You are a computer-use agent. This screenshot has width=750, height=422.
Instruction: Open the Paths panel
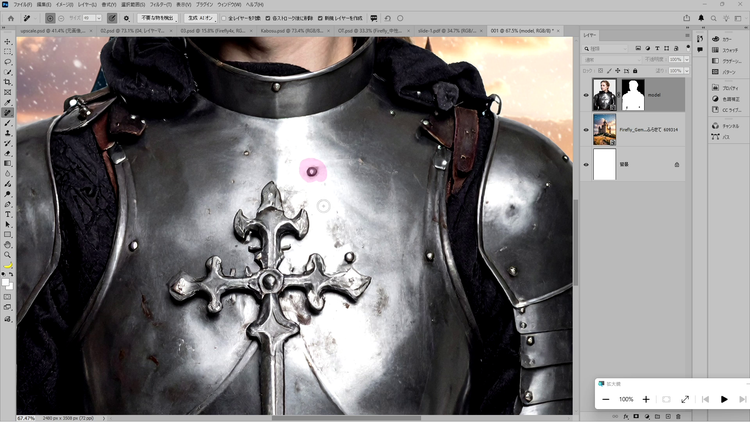(728, 136)
